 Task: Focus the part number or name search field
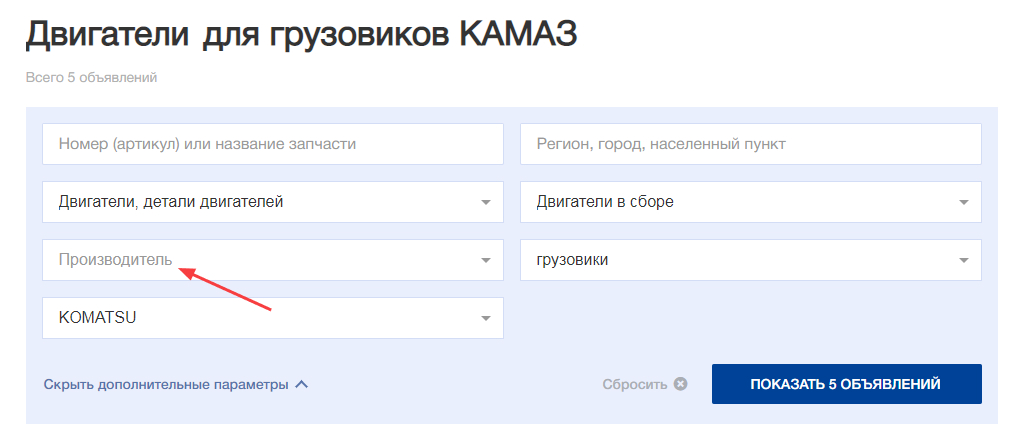[272, 144]
